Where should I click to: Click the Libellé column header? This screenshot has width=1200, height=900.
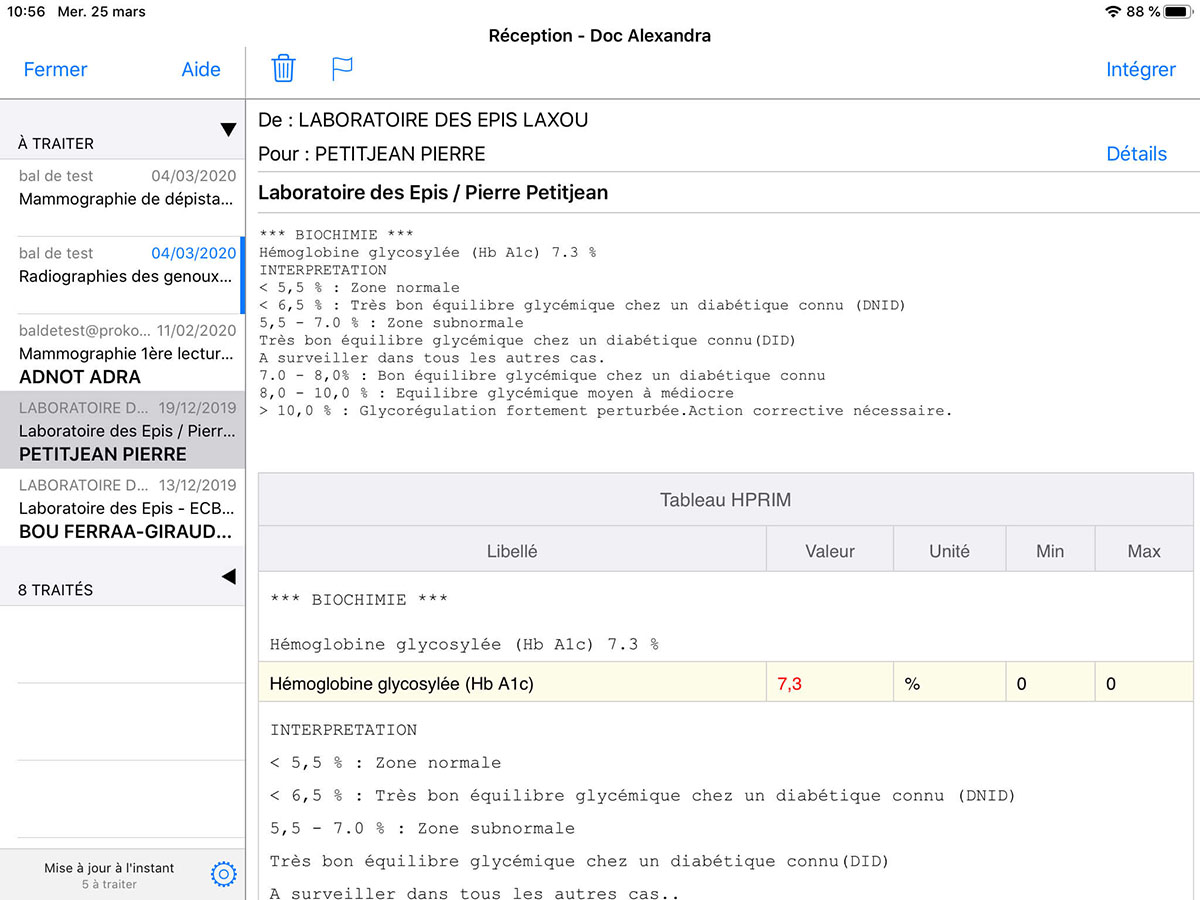coord(512,551)
